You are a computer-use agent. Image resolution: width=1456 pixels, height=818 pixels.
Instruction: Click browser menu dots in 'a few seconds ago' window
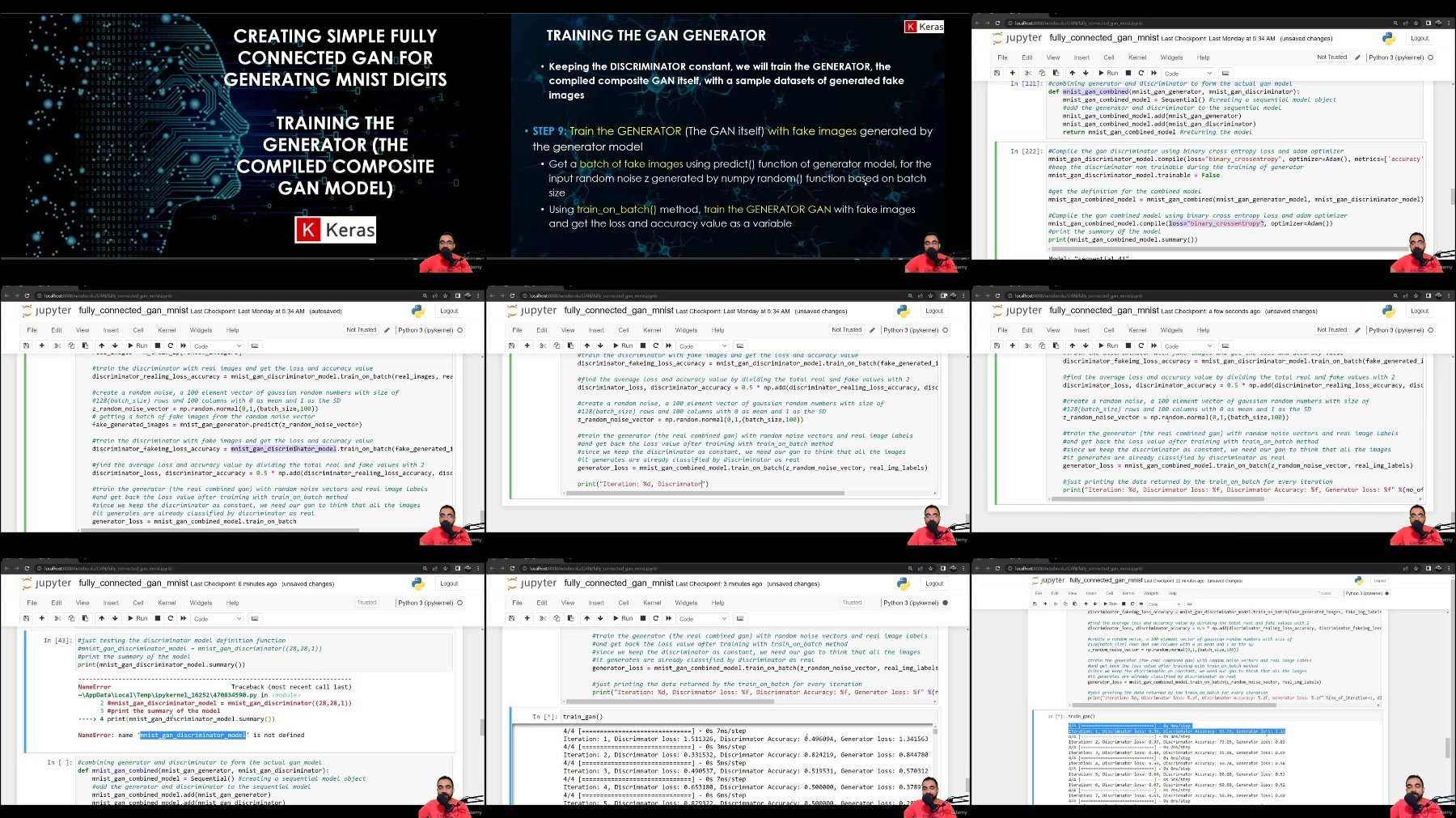pyautogui.click(x=1450, y=295)
